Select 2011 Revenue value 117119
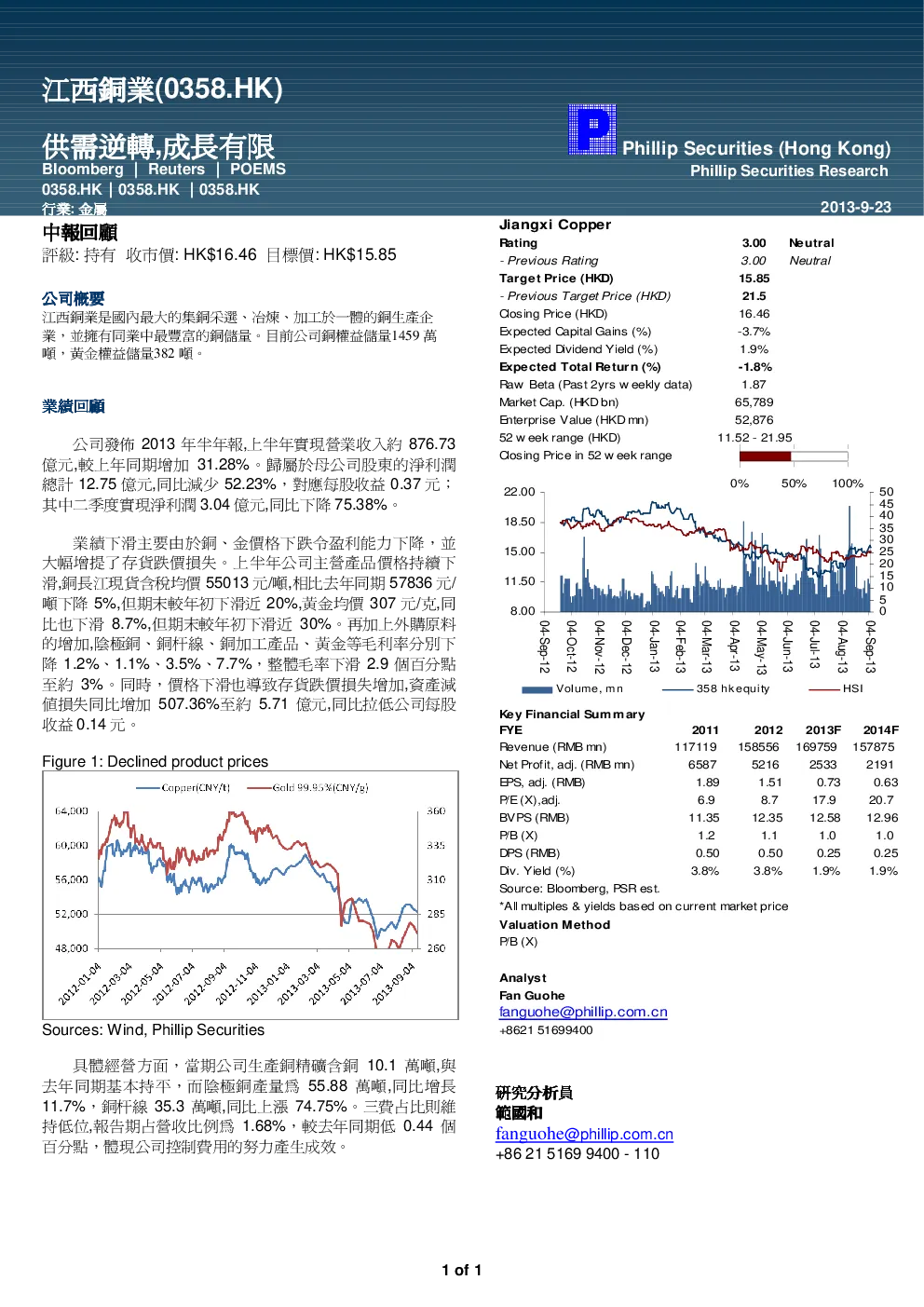The image size is (924, 1307). (696, 746)
